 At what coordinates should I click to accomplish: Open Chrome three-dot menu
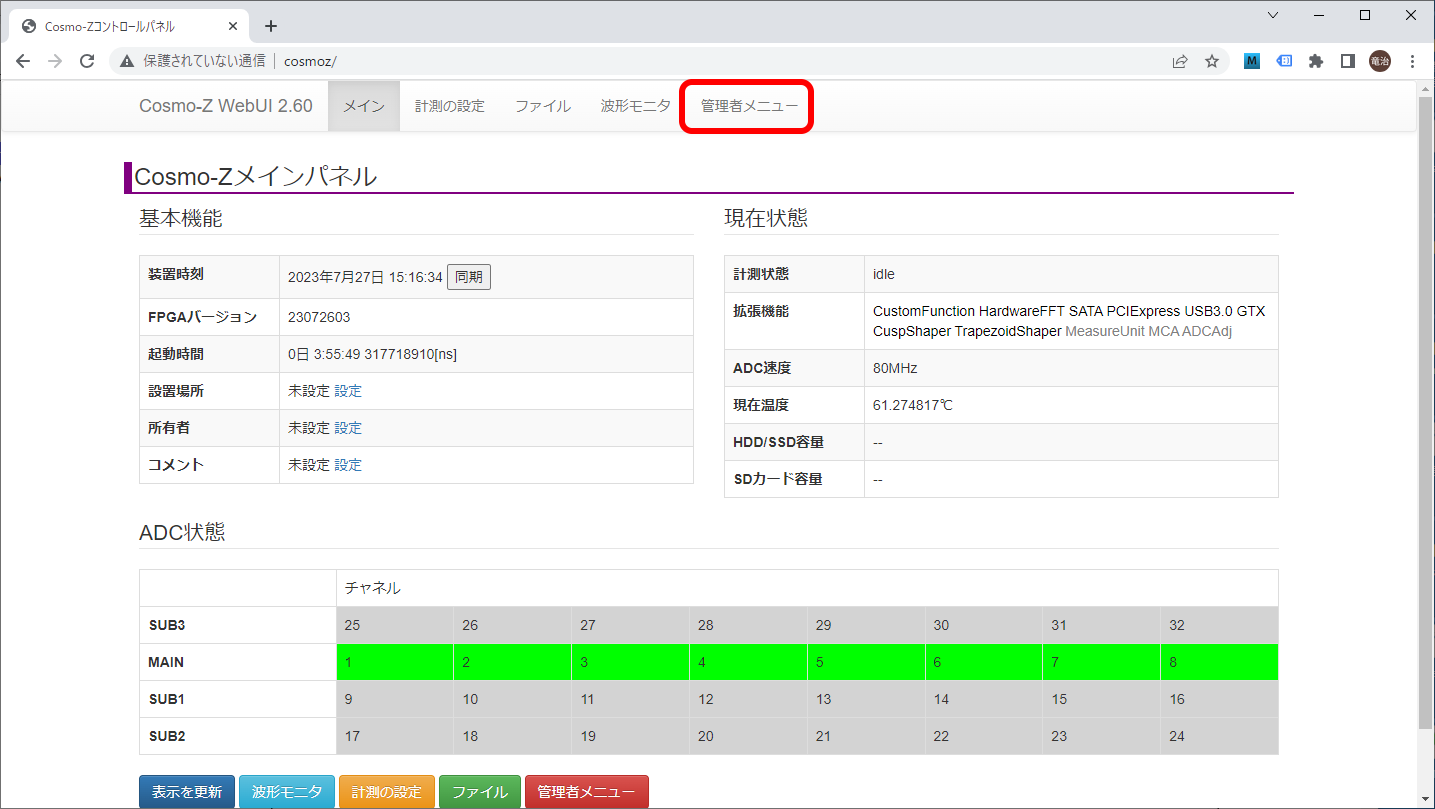pyautogui.click(x=1412, y=61)
